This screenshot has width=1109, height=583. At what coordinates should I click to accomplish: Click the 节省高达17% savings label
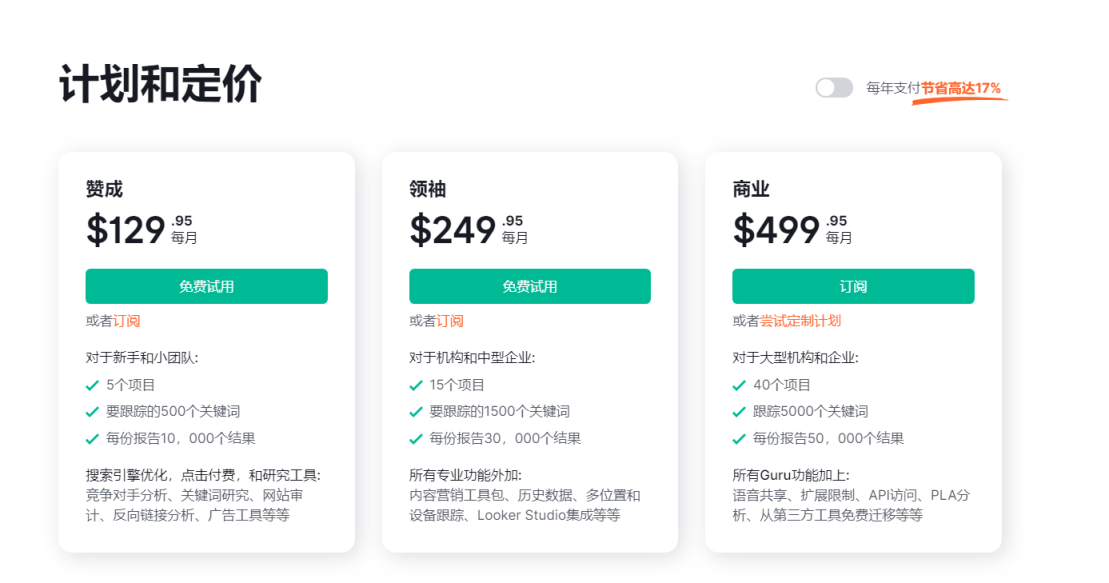coord(961,88)
